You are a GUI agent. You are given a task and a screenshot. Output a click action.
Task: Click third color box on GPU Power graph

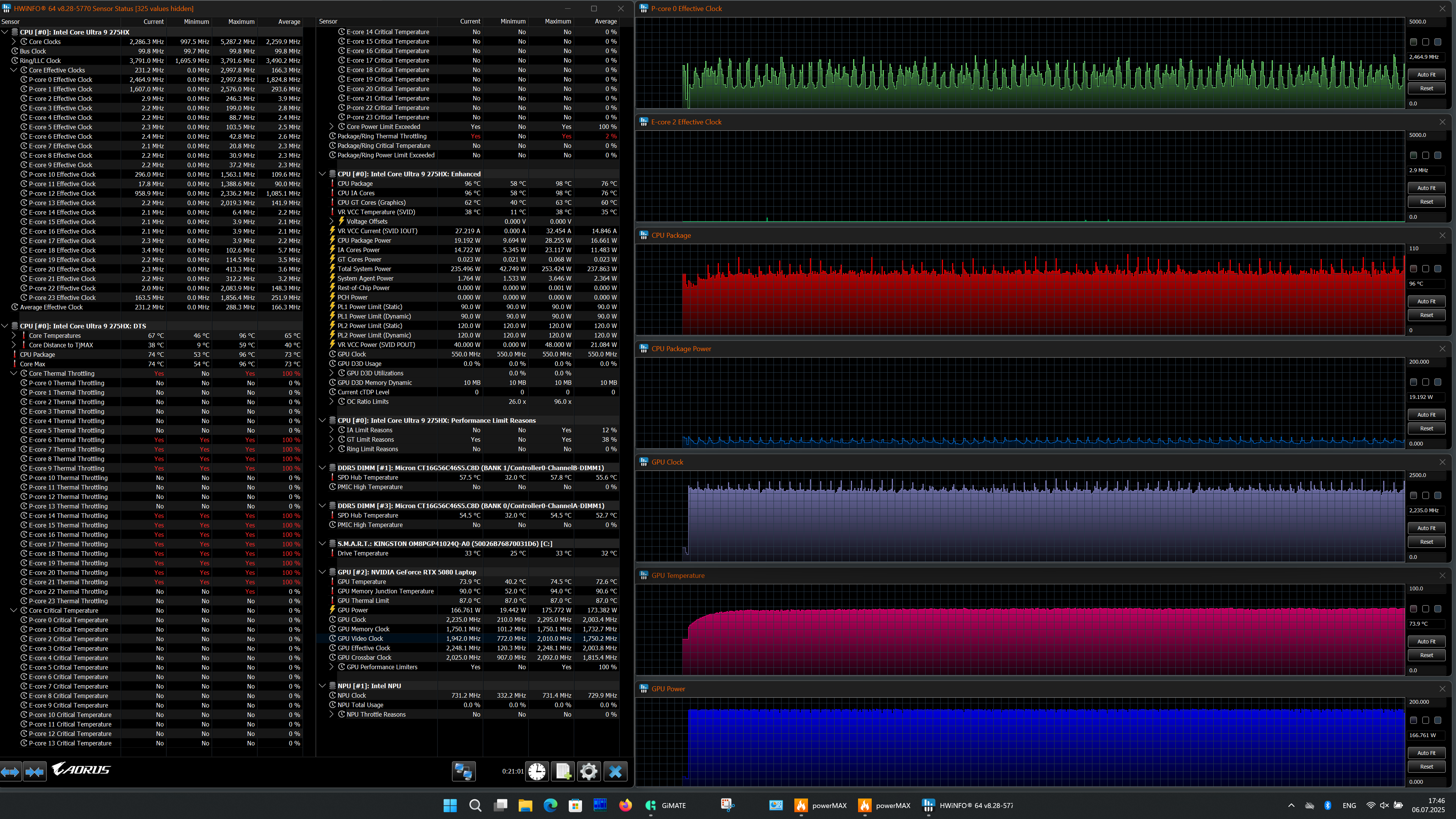(x=1437, y=721)
